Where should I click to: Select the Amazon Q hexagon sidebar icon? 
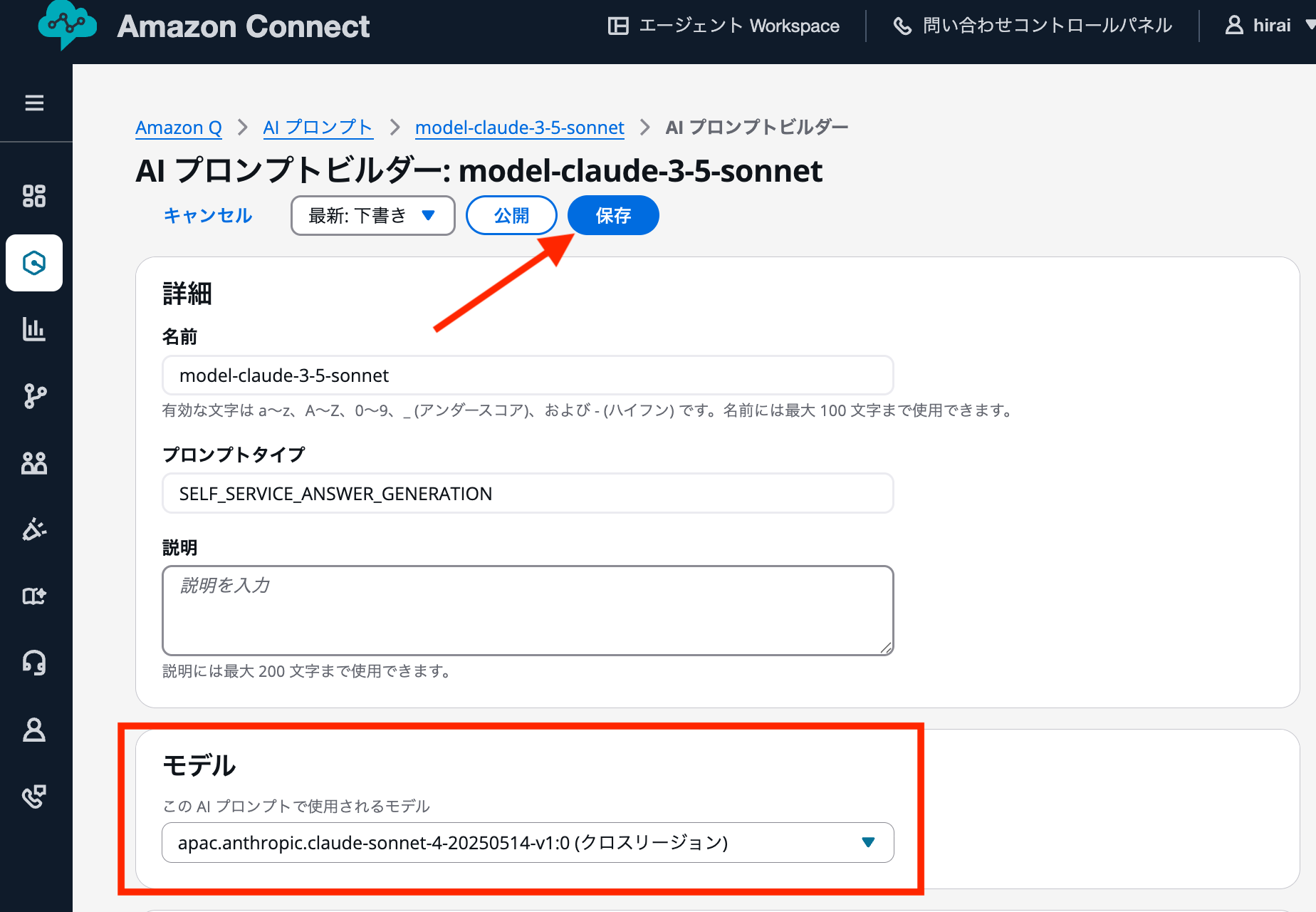pyautogui.click(x=34, y=263)
